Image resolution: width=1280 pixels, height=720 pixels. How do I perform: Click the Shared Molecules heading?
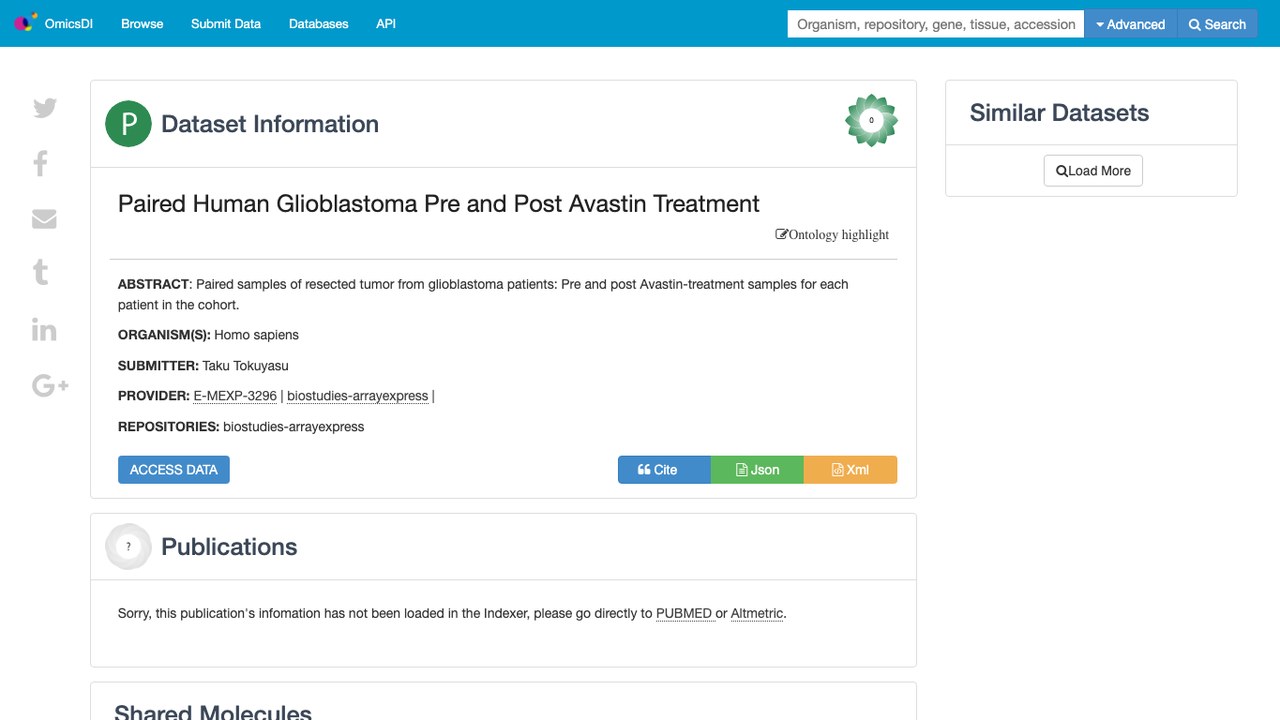point(213,712)
